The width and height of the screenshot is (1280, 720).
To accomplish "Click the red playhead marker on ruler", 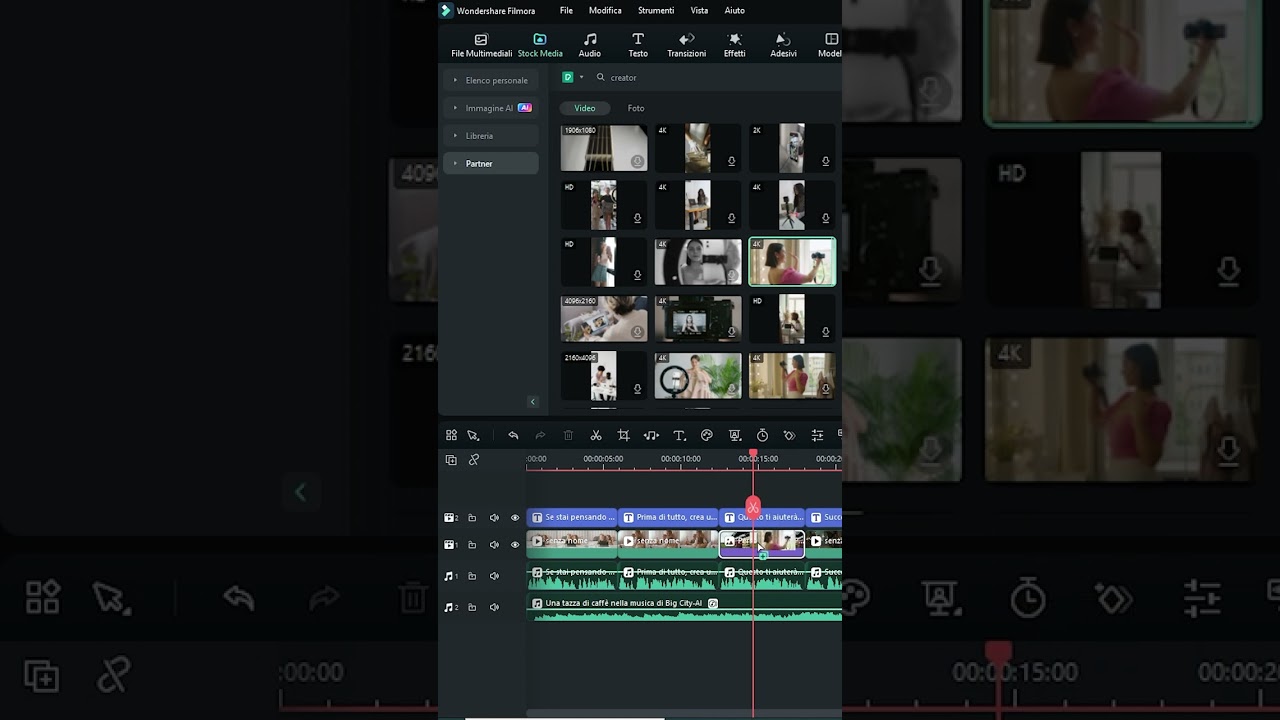I will click(753, 454).
